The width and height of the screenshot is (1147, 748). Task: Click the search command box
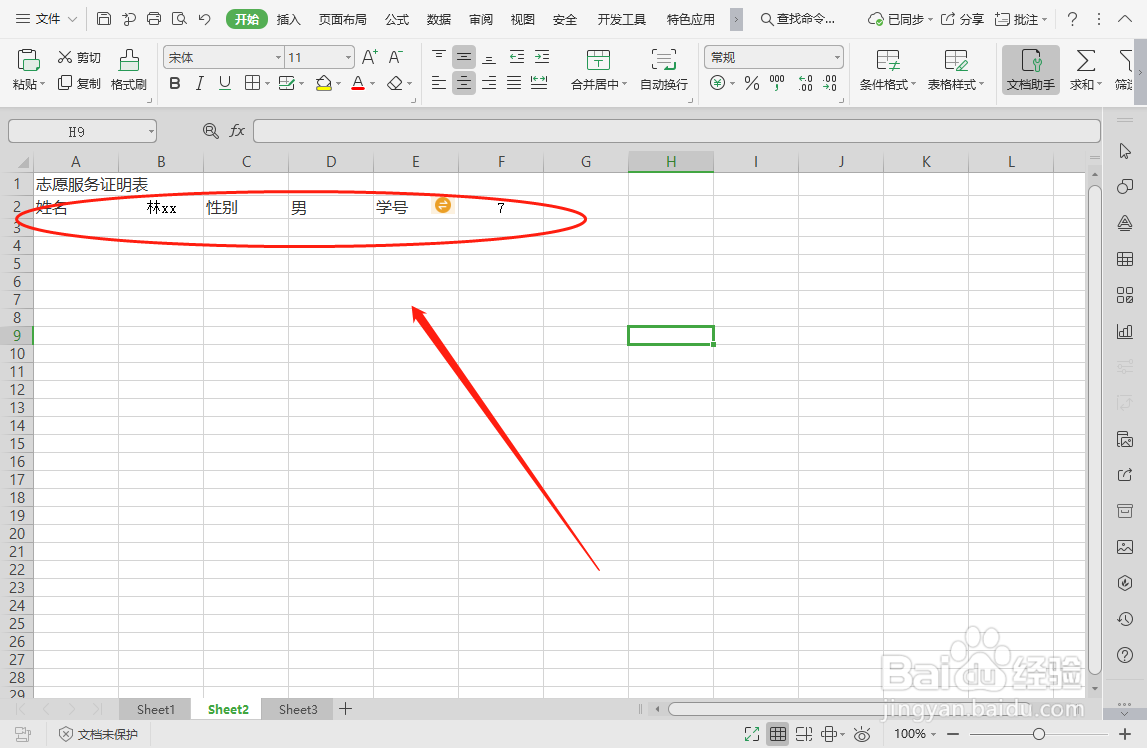click(797, 19)
